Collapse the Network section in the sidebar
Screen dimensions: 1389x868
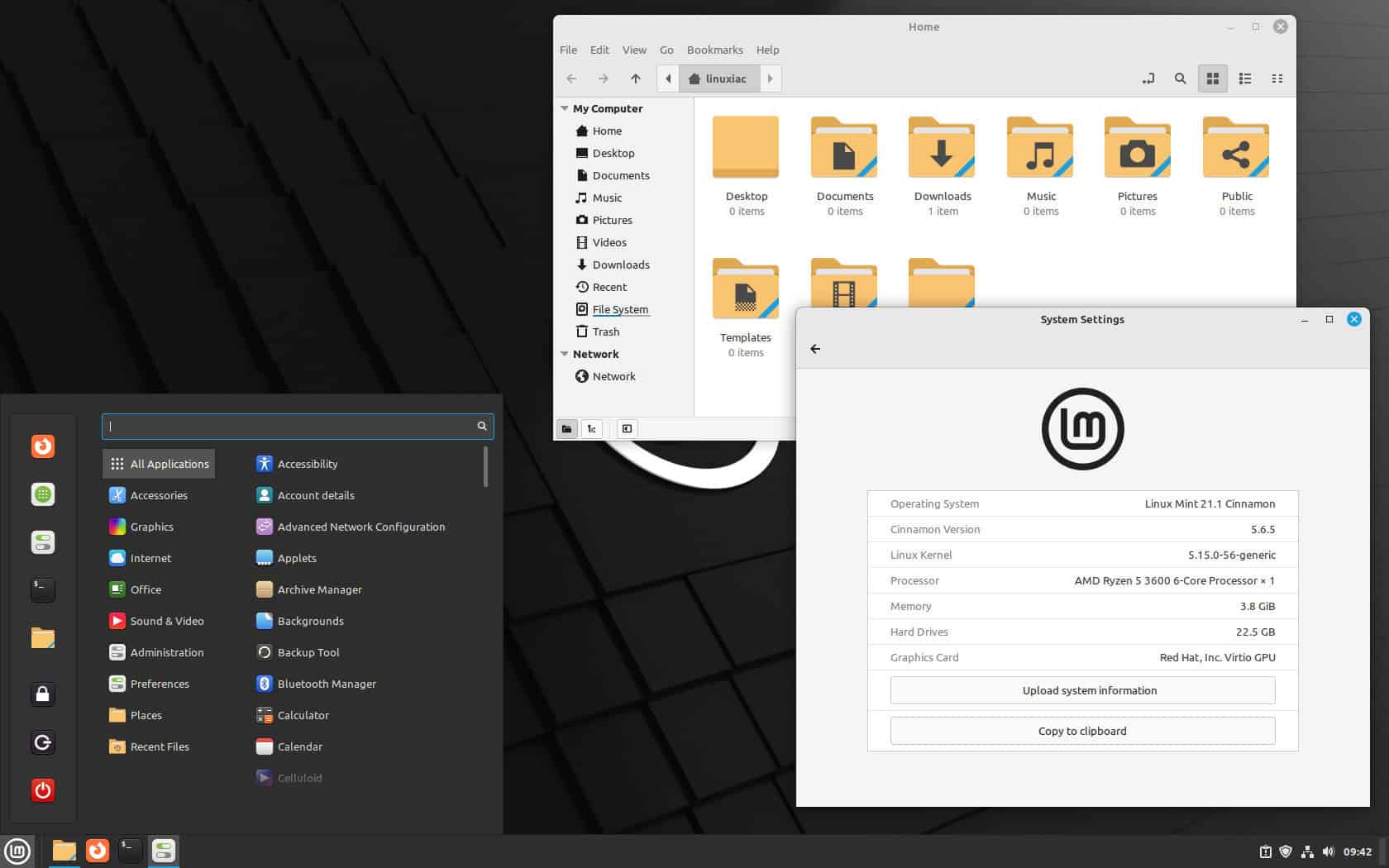pyautogui.click(x=566, y=354)
